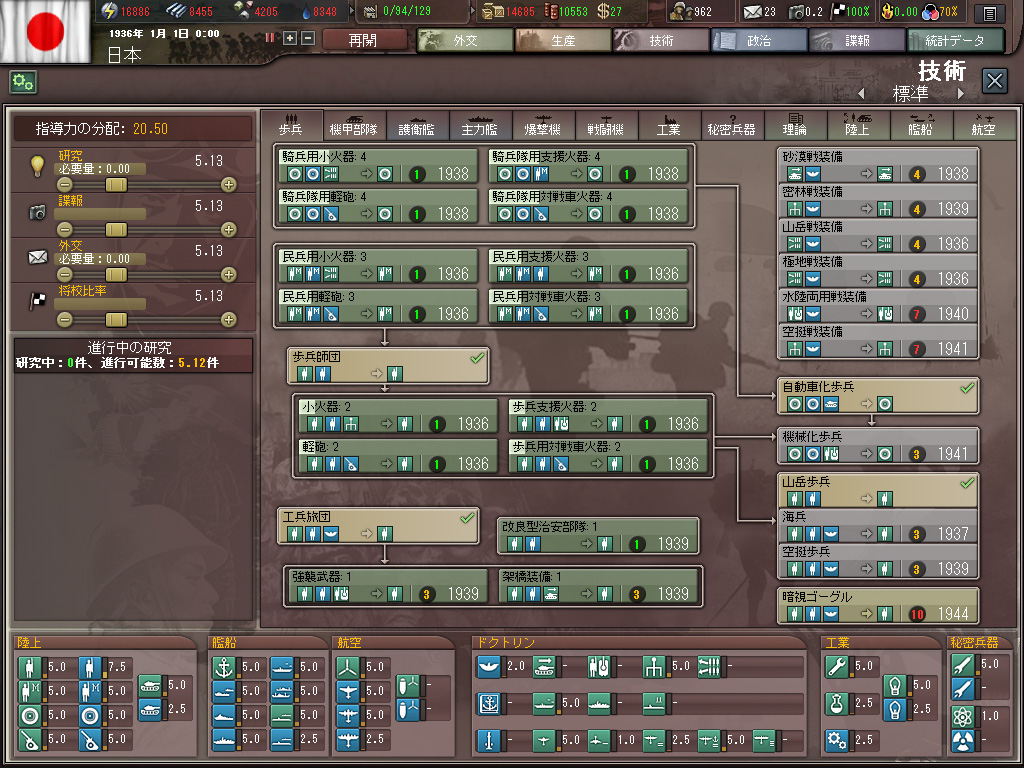
Task: Open the green gear settings icon
Action: click(23, 82)
